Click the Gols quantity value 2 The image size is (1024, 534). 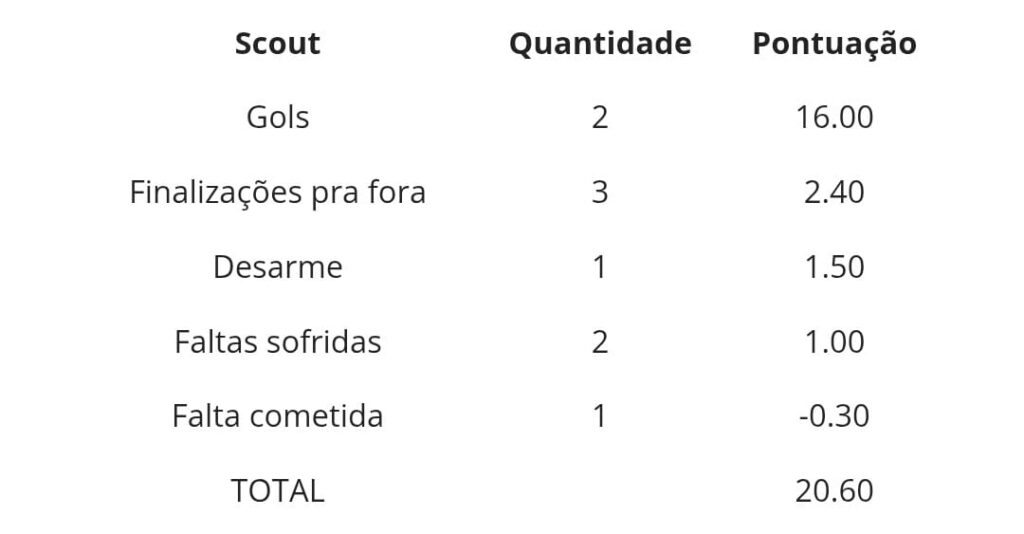tap(600, 117)
